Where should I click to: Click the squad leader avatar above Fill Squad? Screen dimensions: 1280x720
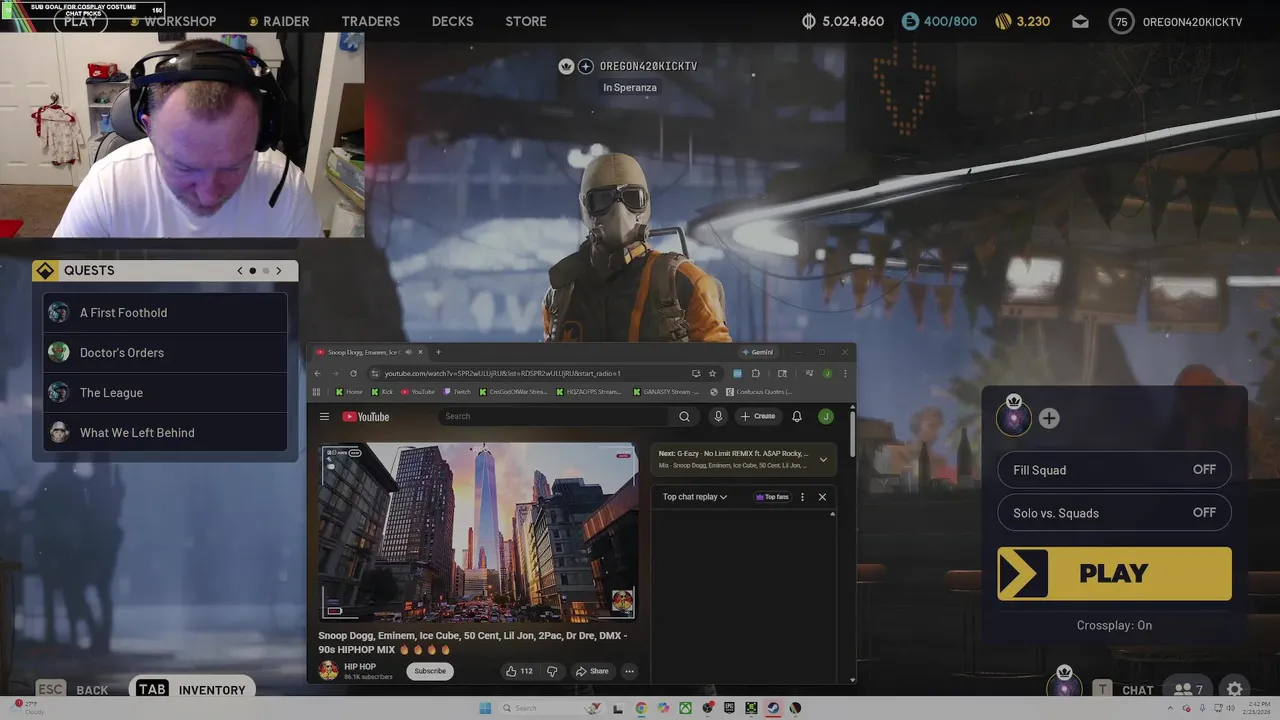tap(1014, 416)
